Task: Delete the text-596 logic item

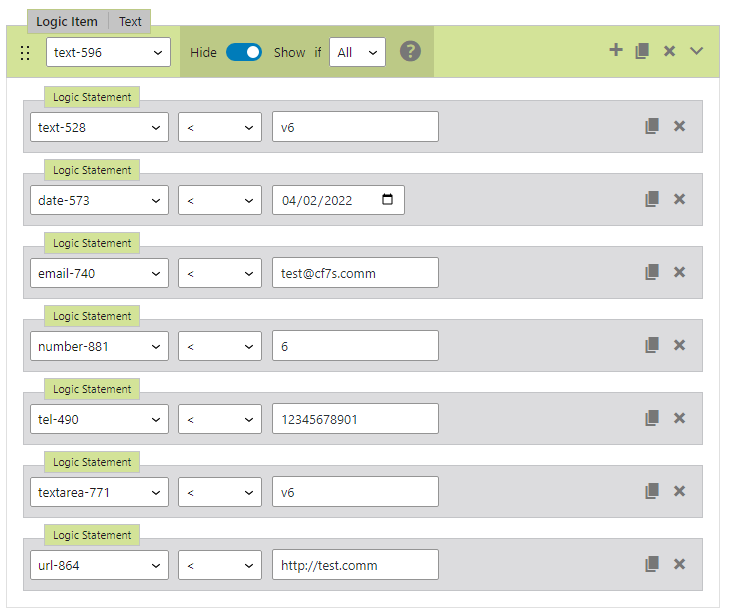Action: click(x=670, y=51)
